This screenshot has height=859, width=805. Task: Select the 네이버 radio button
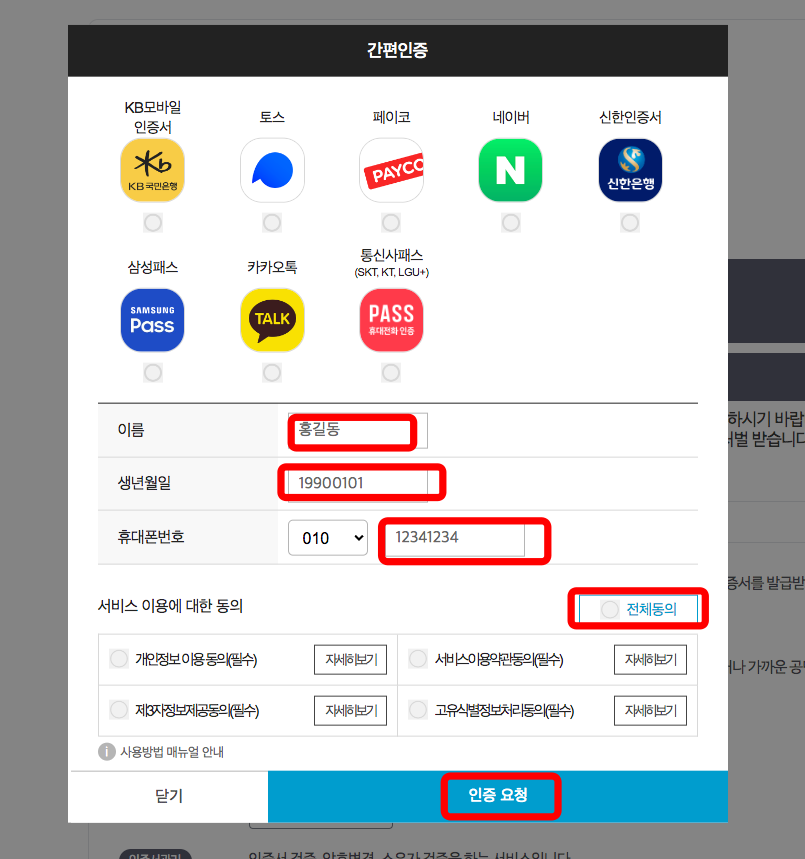tap(511, 223)
